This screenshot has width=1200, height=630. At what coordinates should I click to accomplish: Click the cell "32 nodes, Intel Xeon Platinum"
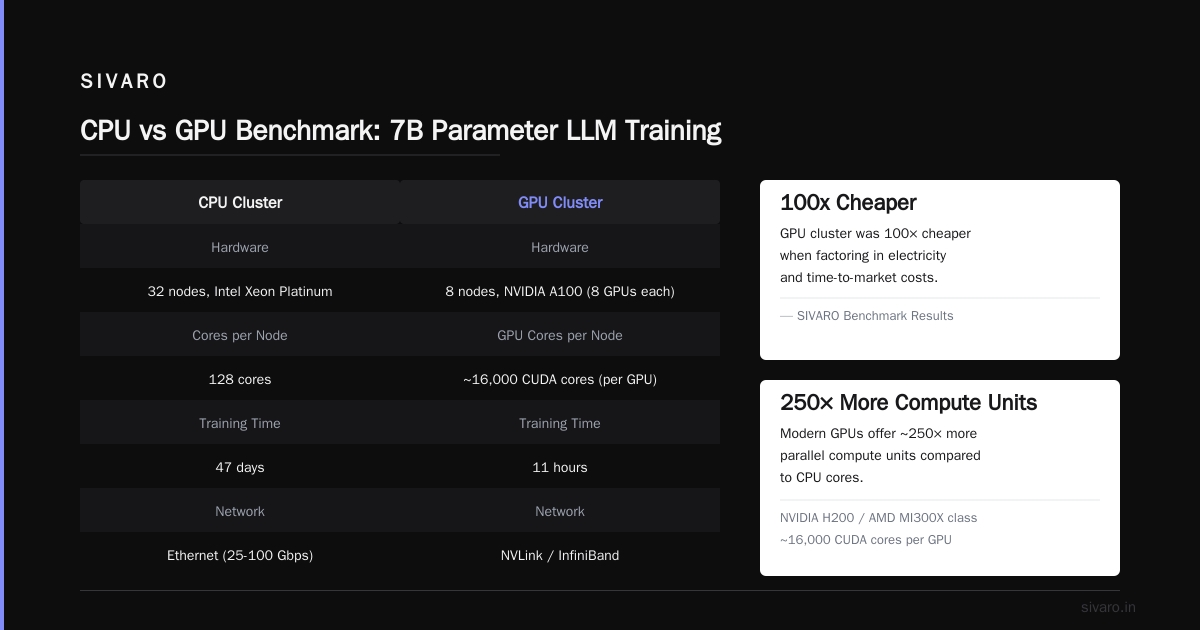[240, 291]
